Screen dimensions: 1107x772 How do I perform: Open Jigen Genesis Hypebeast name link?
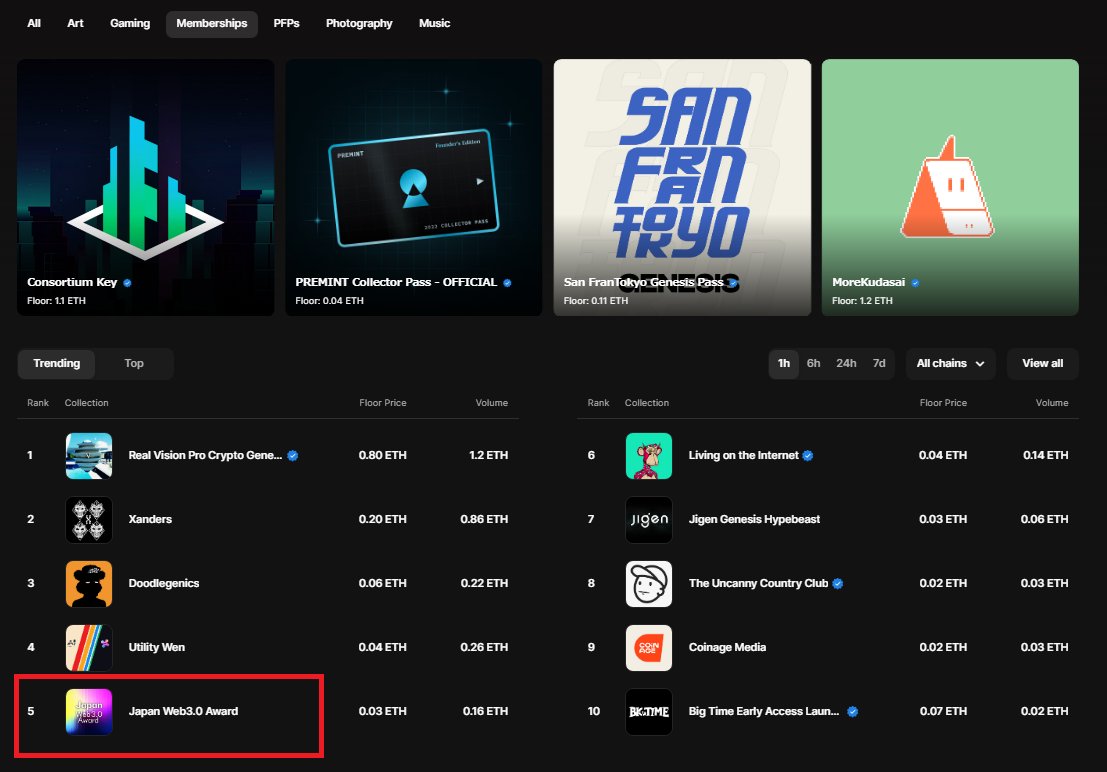pos(755,519)
